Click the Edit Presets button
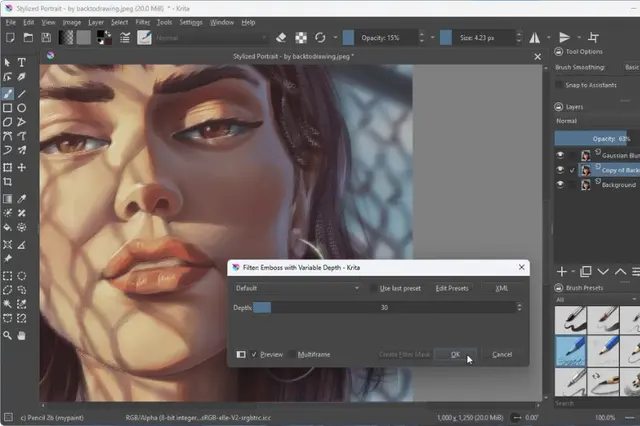 452,288
